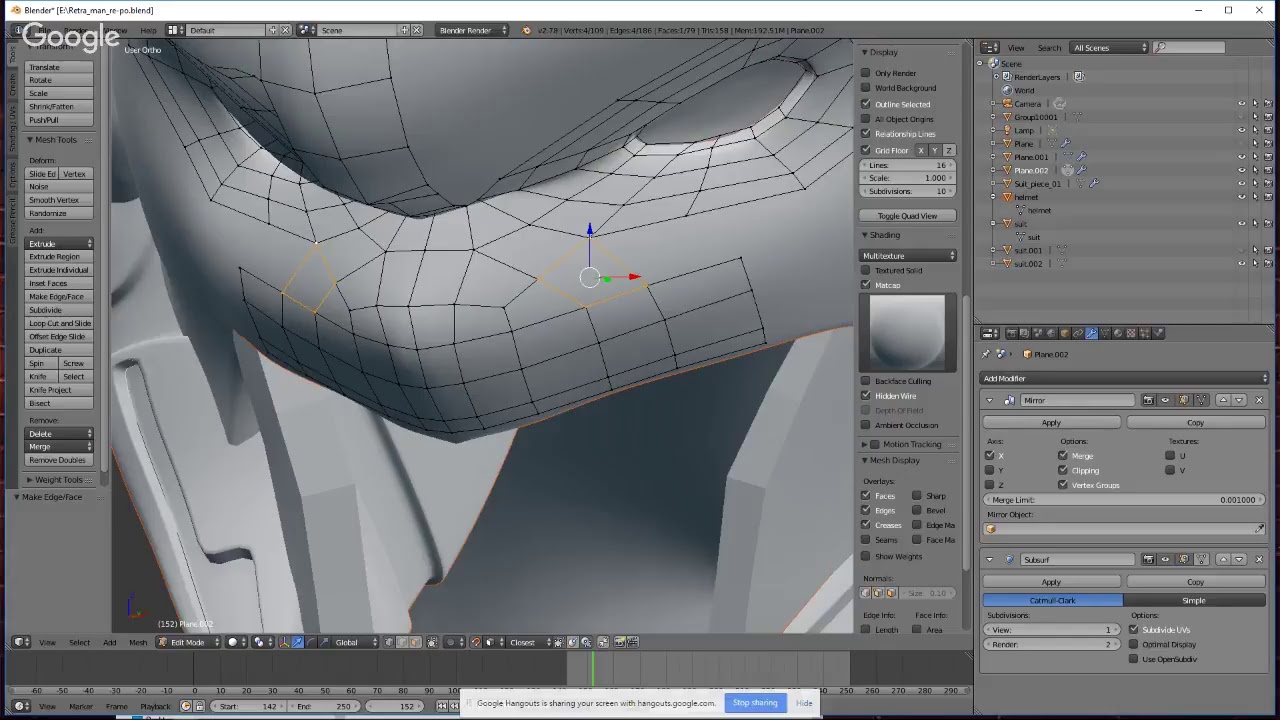
Task: Toggle Subsurf modifier viewport eye icon
Action: pyautogui.click(x=1166, y=559)
